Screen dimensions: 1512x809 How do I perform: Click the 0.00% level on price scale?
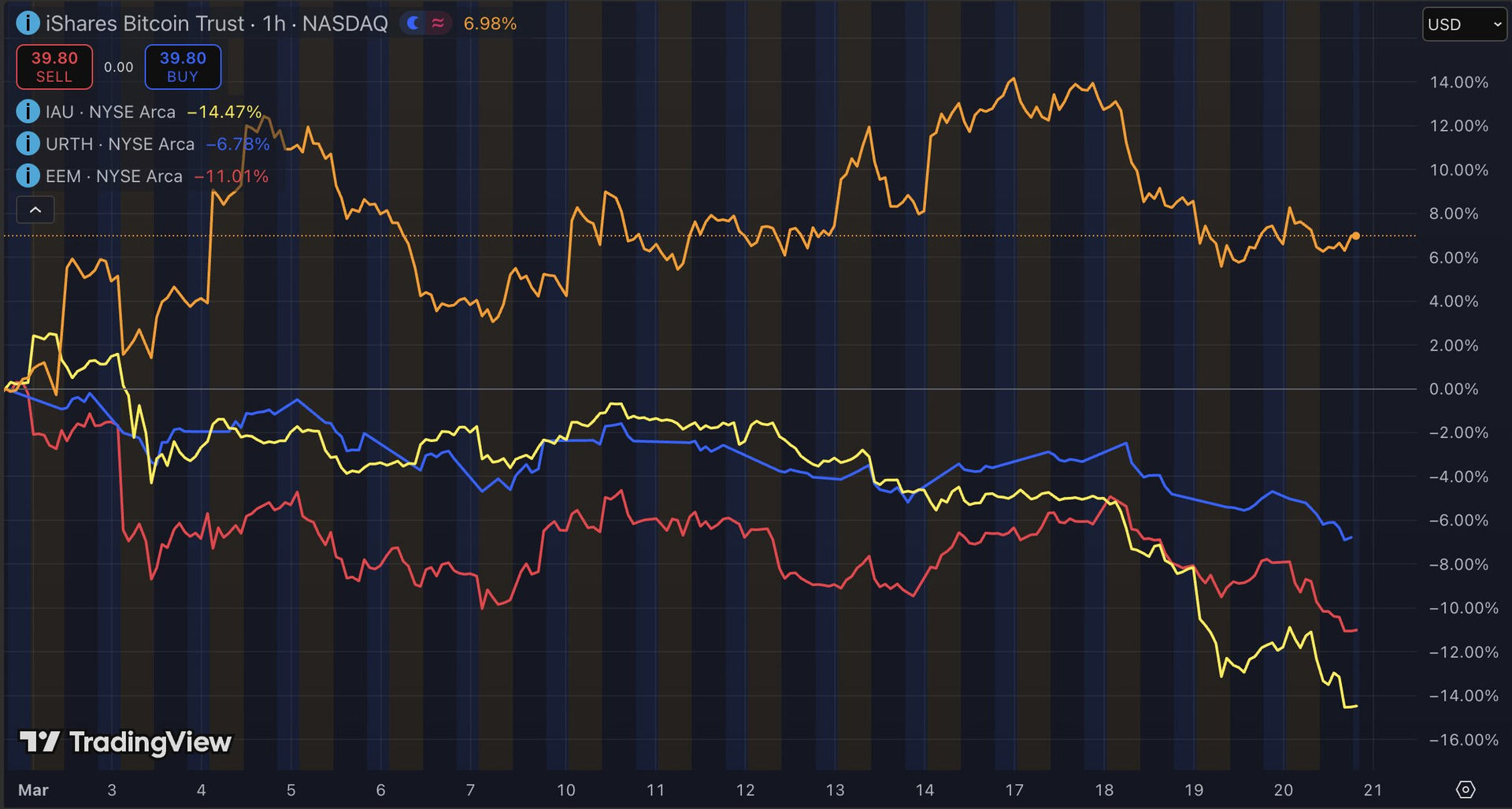(1453, 389)
